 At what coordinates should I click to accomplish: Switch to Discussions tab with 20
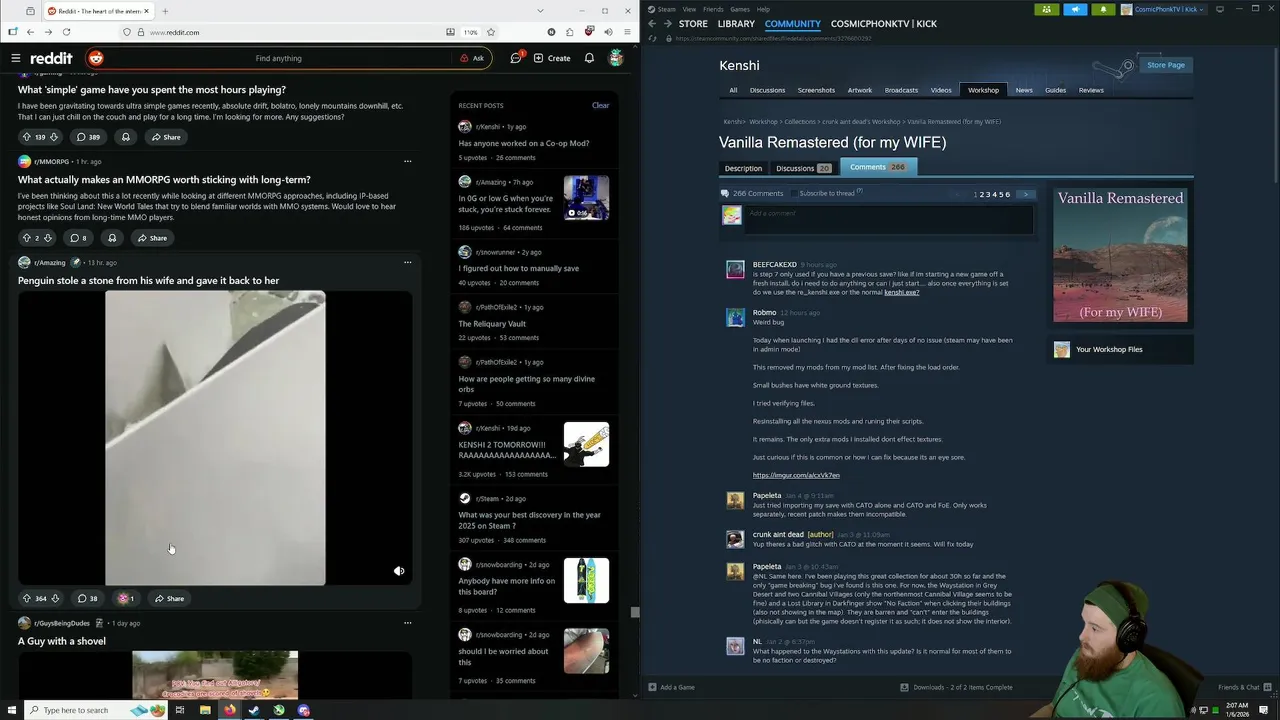click(803, 168)
